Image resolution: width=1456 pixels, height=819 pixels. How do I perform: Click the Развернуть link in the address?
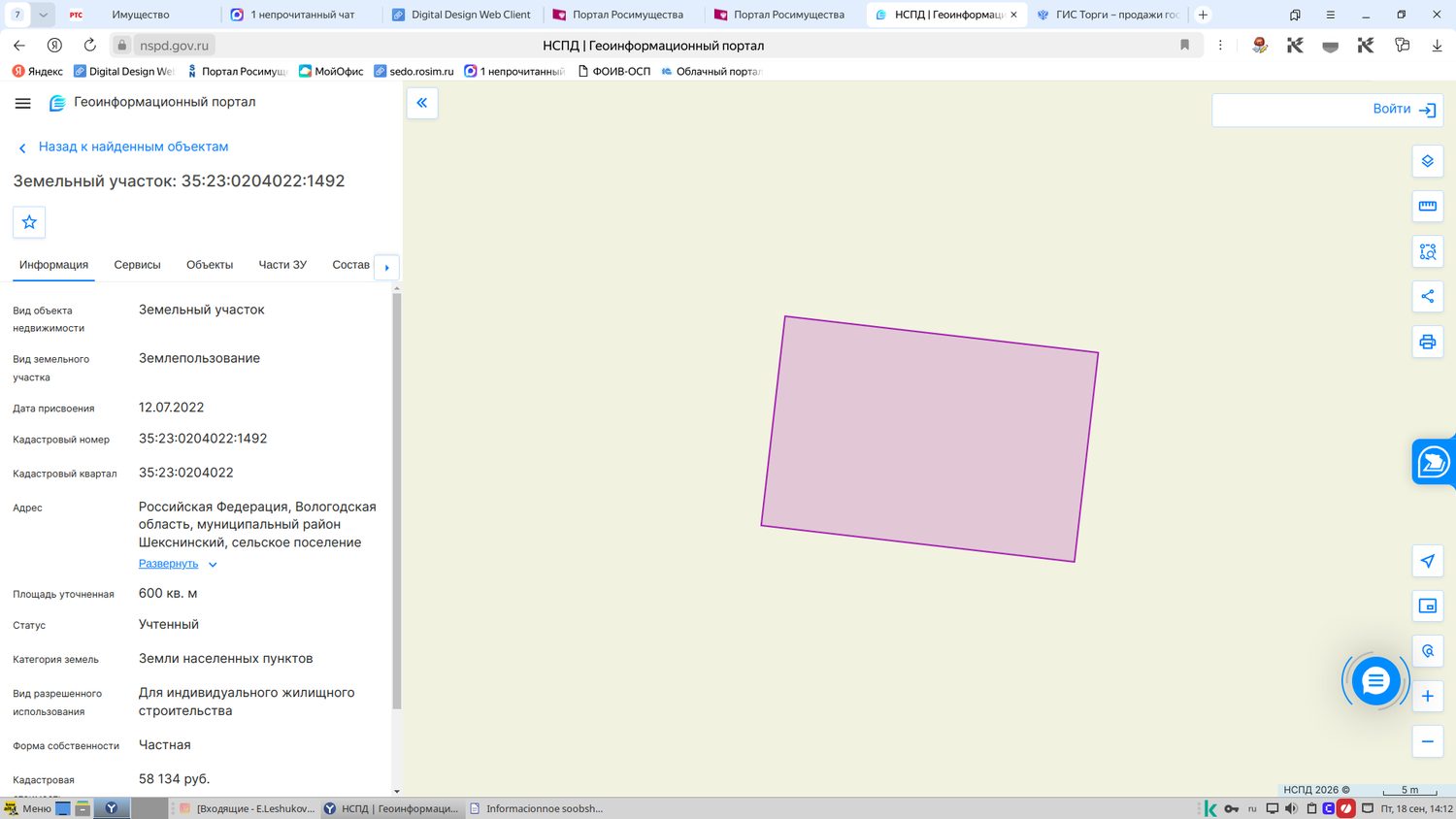(168, 564)
